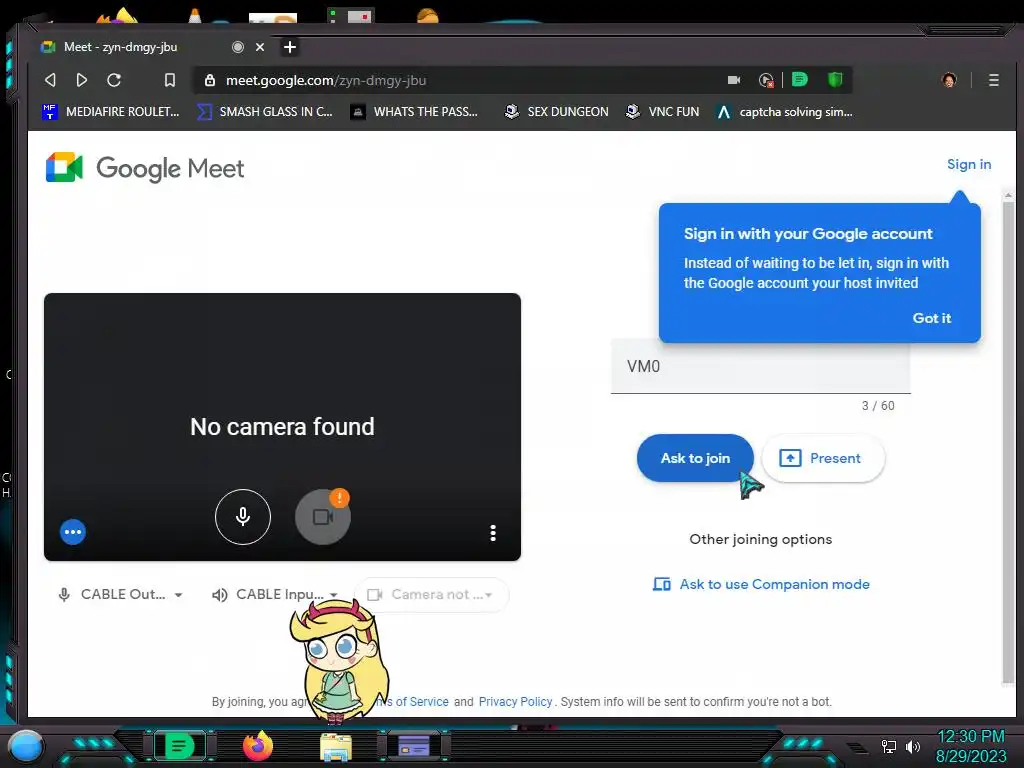This screenshot has width=1024, height=768.
Task: Click the No camera found preview
Action: 282,426
